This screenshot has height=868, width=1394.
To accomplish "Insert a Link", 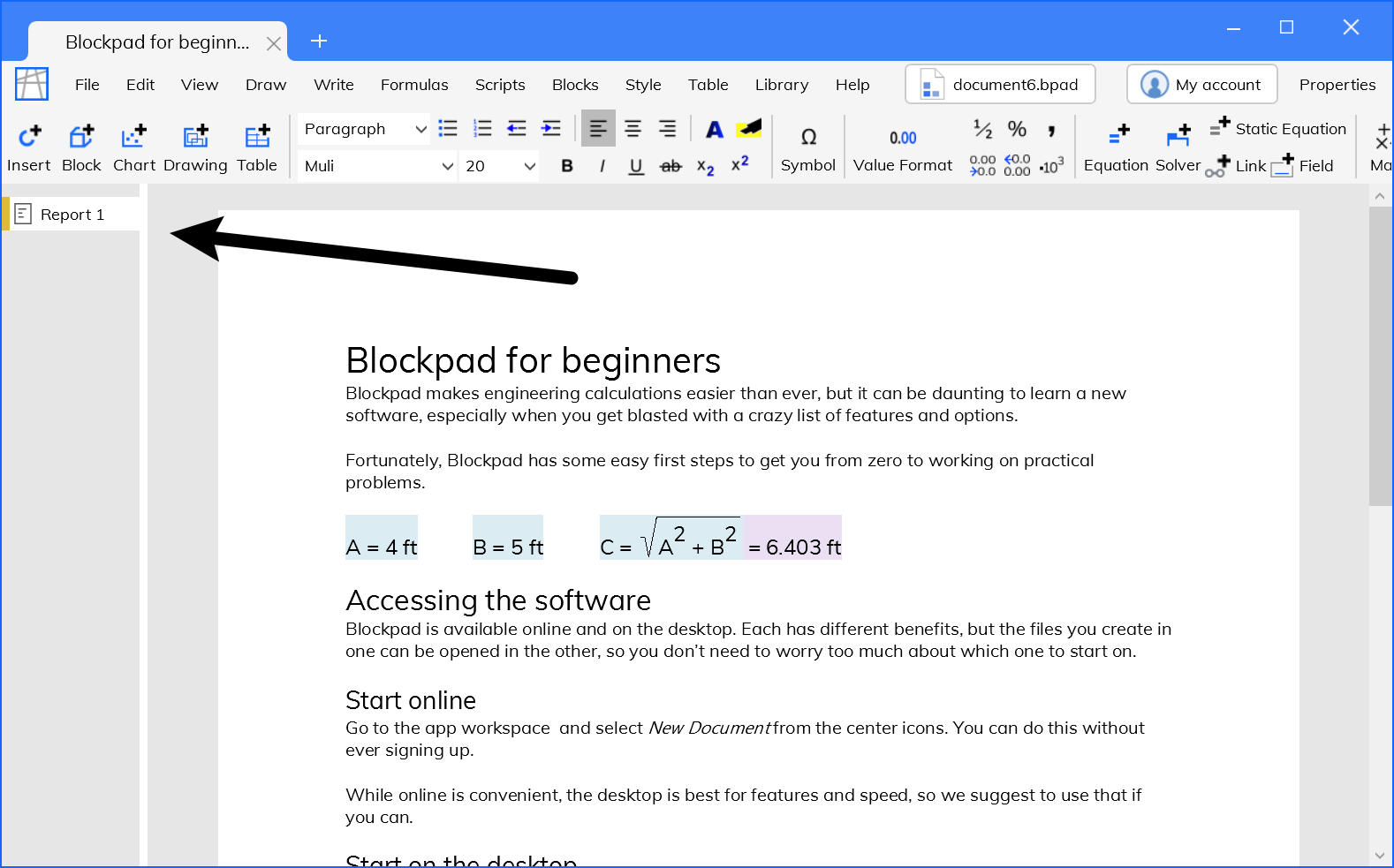I will click(x=1235, y=166).
